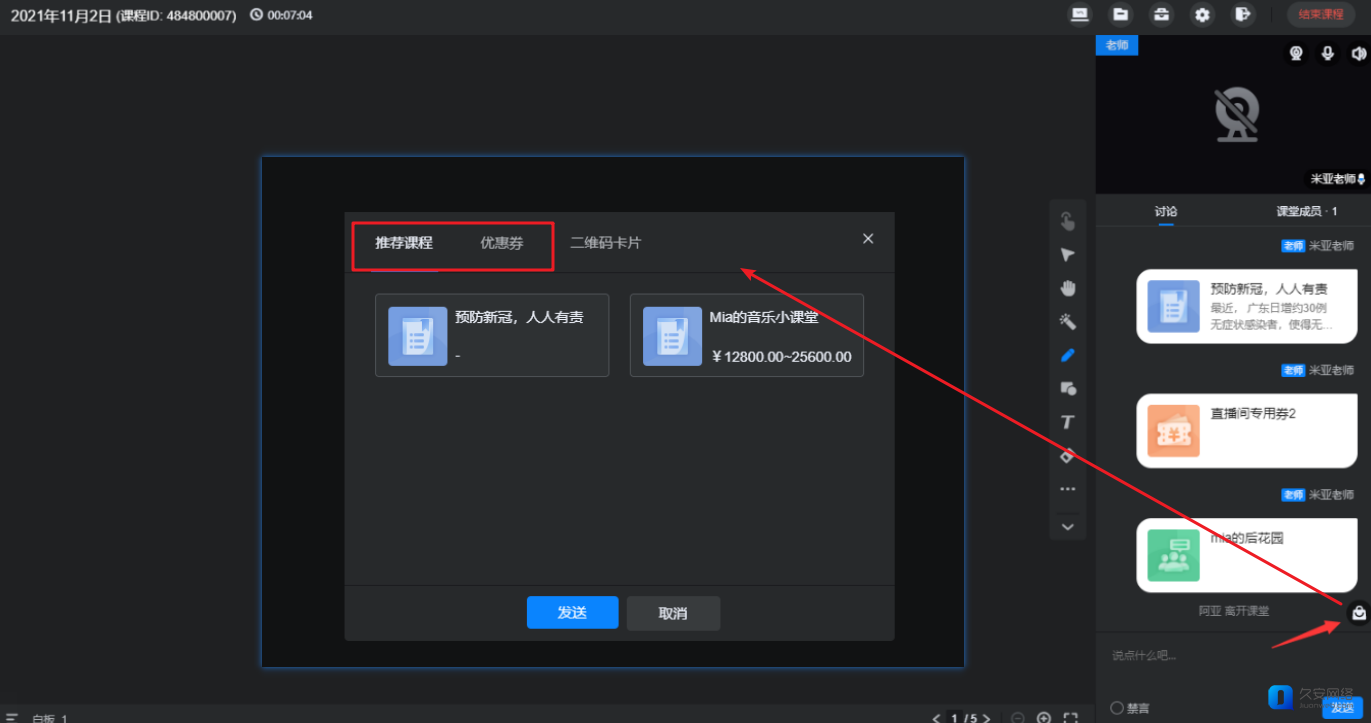The image size is (1371, 723).
Task: Collapse the whiteboard toolbar chevron
Action: [1067, 526]
